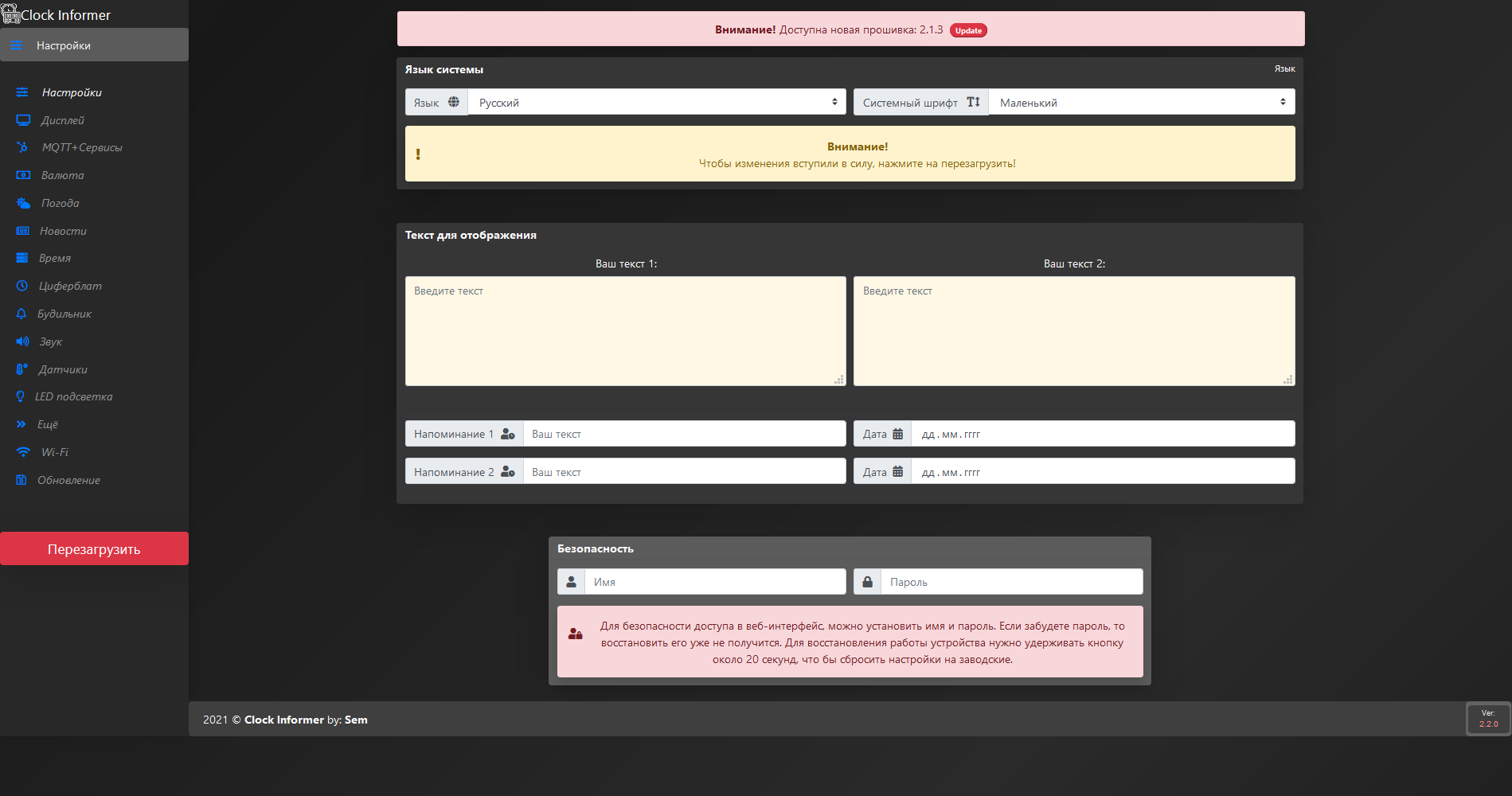Go to the Новости section
Image resolution: width=1512 pixels, height=796 pixels.
click(x=63, y=231)
